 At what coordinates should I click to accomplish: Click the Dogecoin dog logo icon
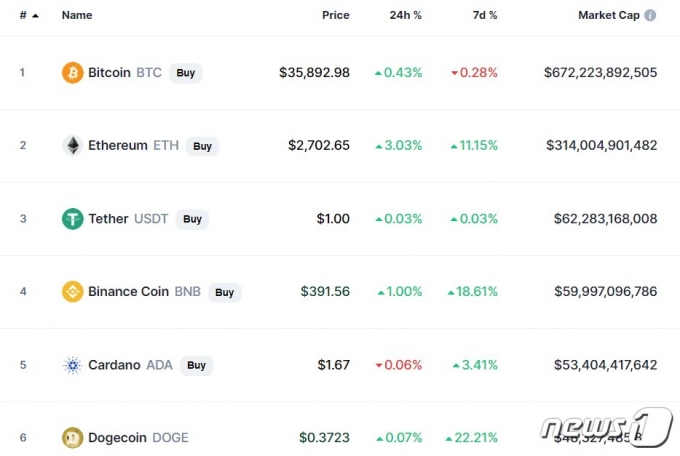[x=72, y=438]
